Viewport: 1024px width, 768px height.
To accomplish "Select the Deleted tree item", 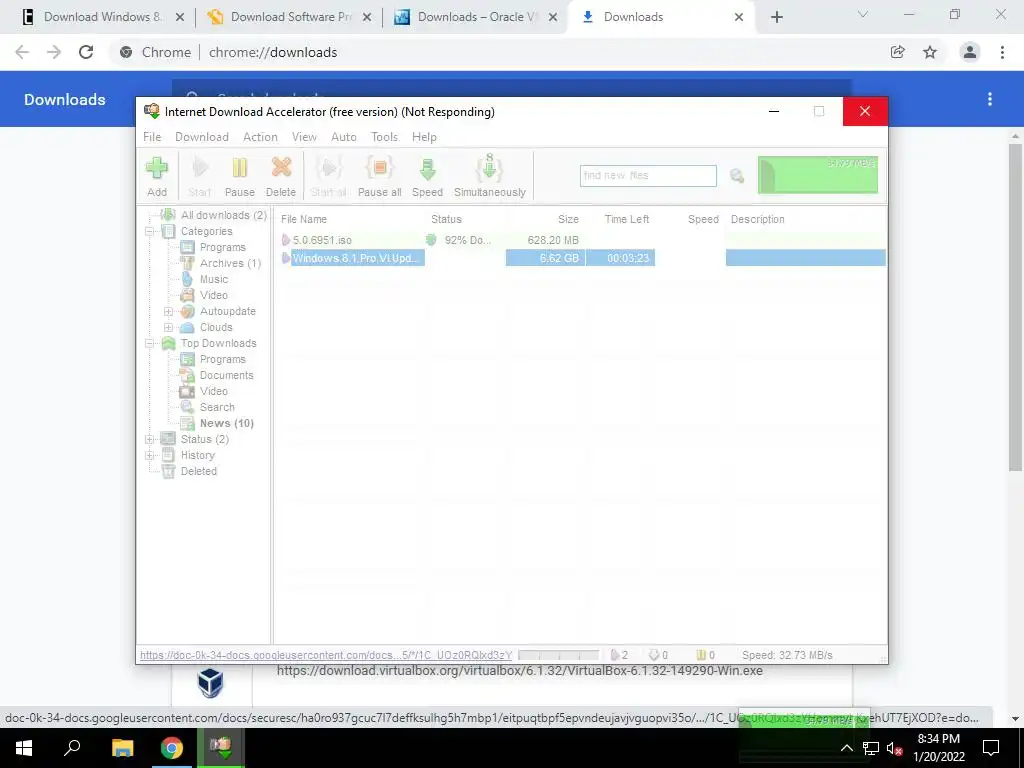I will point(199,471).
